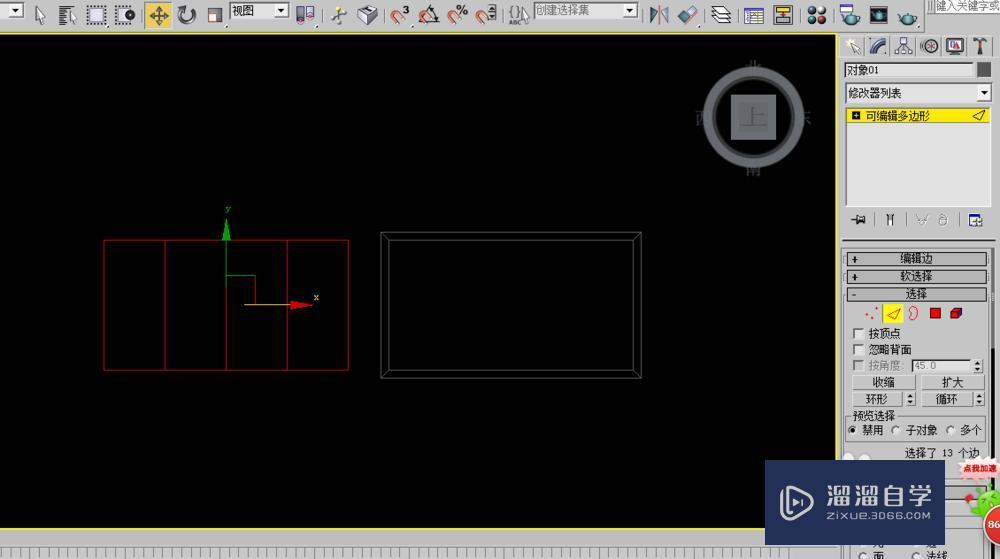Toggle the Percent Snap icon
1000x559 pixels.
[x=457, y=15]
